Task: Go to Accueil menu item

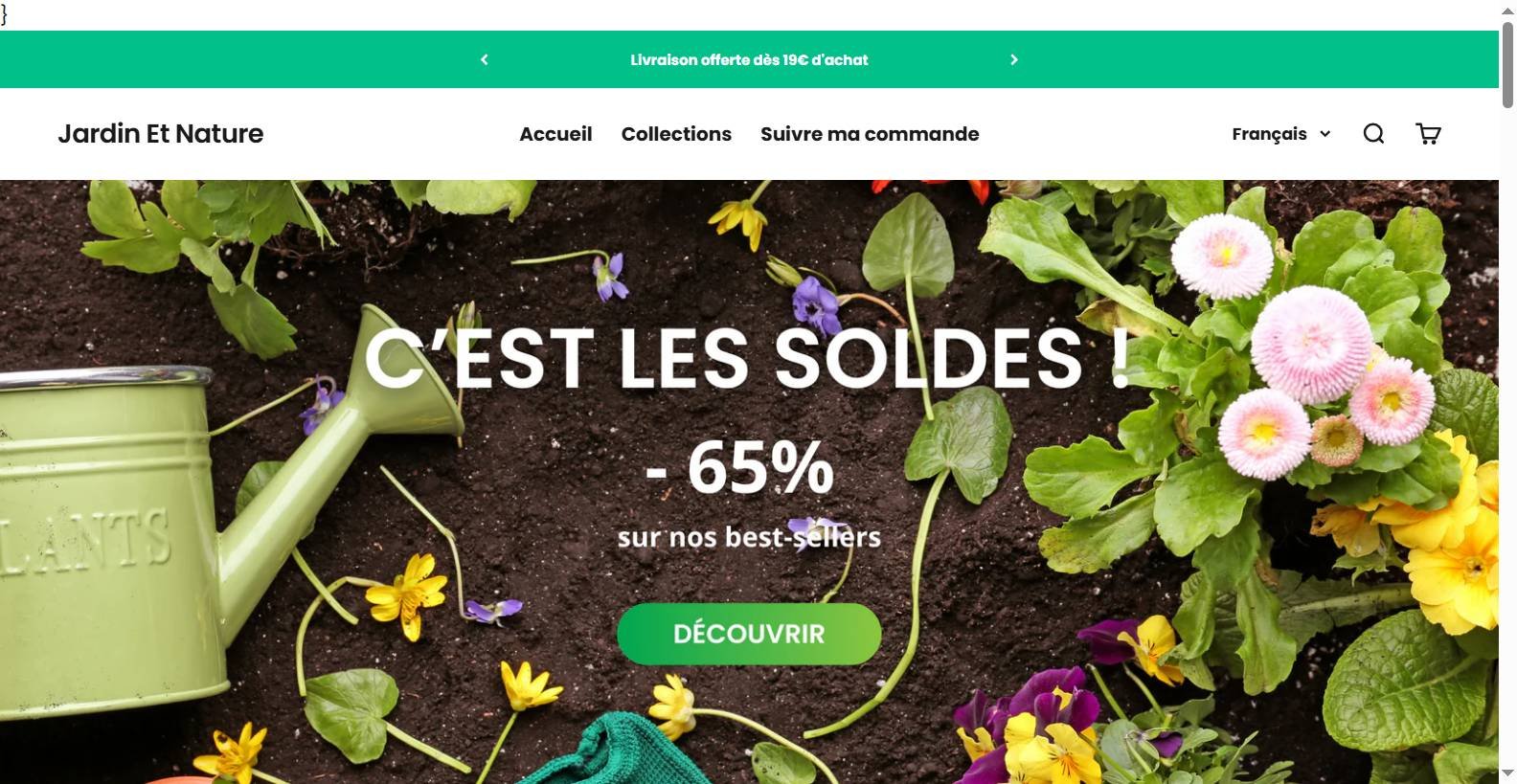Action: [x=555, y=134]
